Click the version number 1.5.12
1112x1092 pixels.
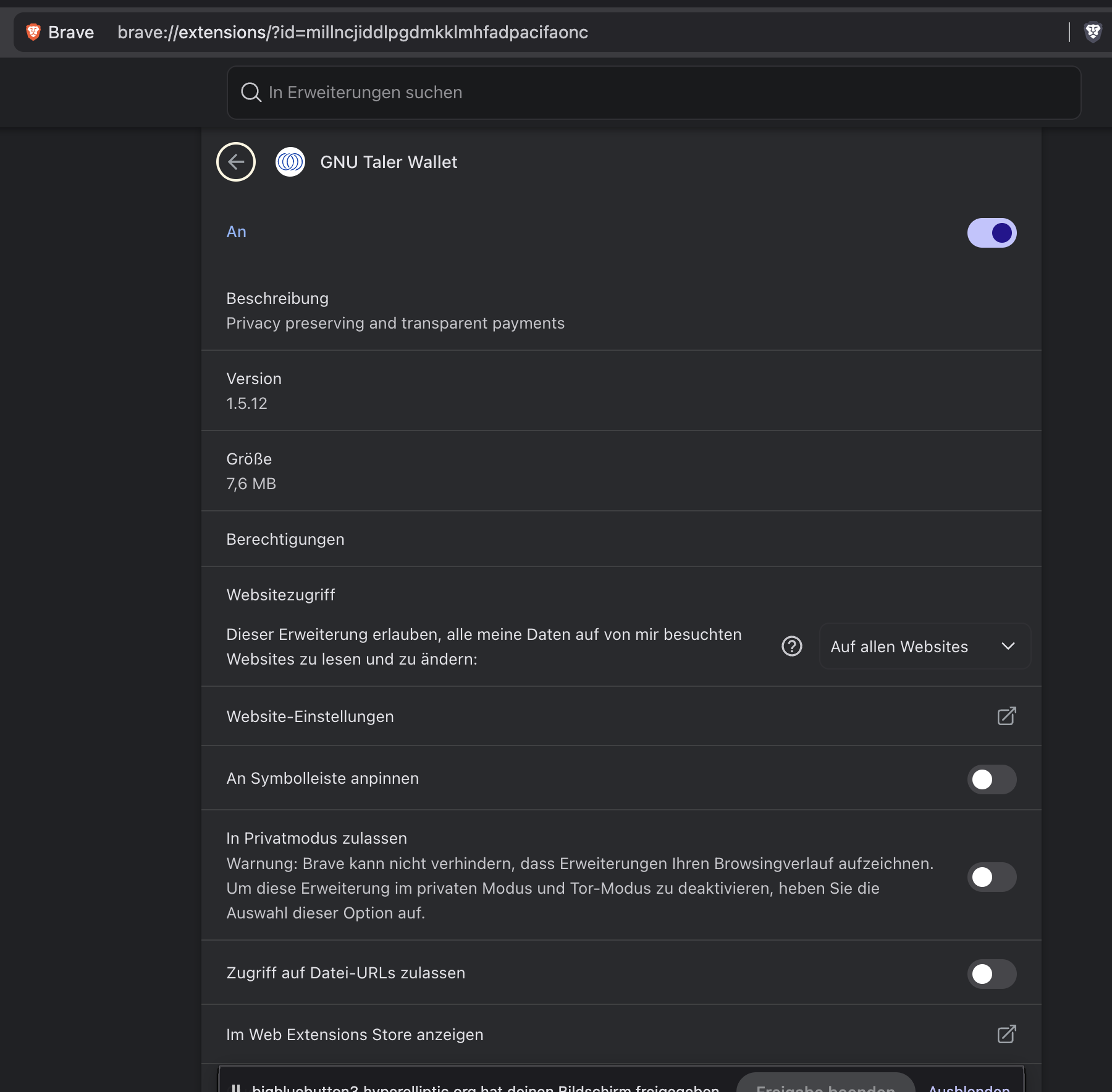pyautogui.click(x=246, y=403)
